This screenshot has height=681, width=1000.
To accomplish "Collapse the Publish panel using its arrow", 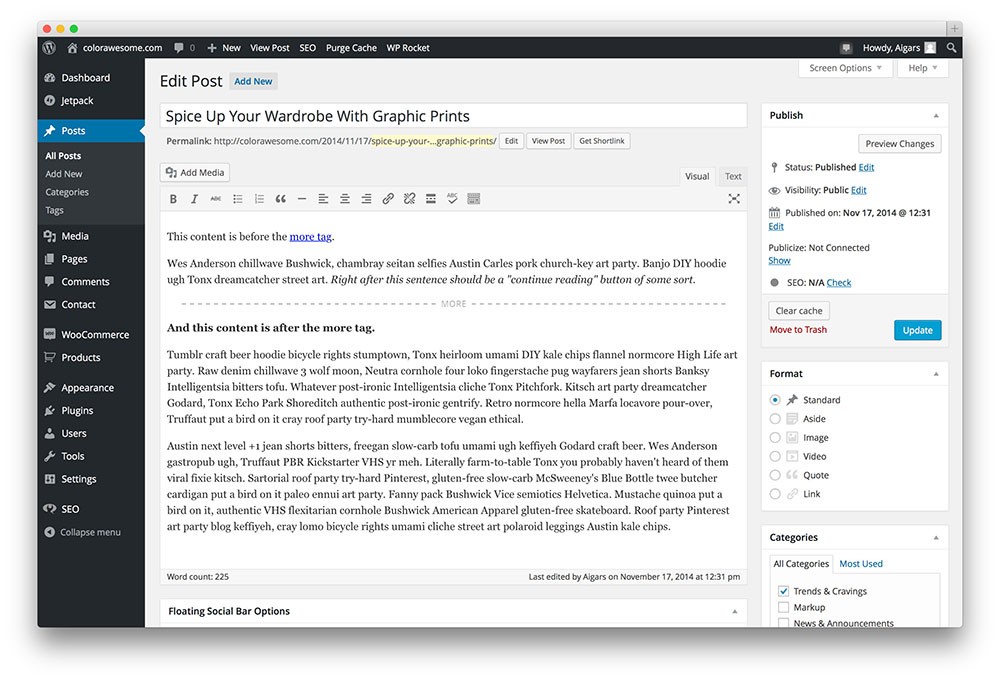I will [936, 116].
